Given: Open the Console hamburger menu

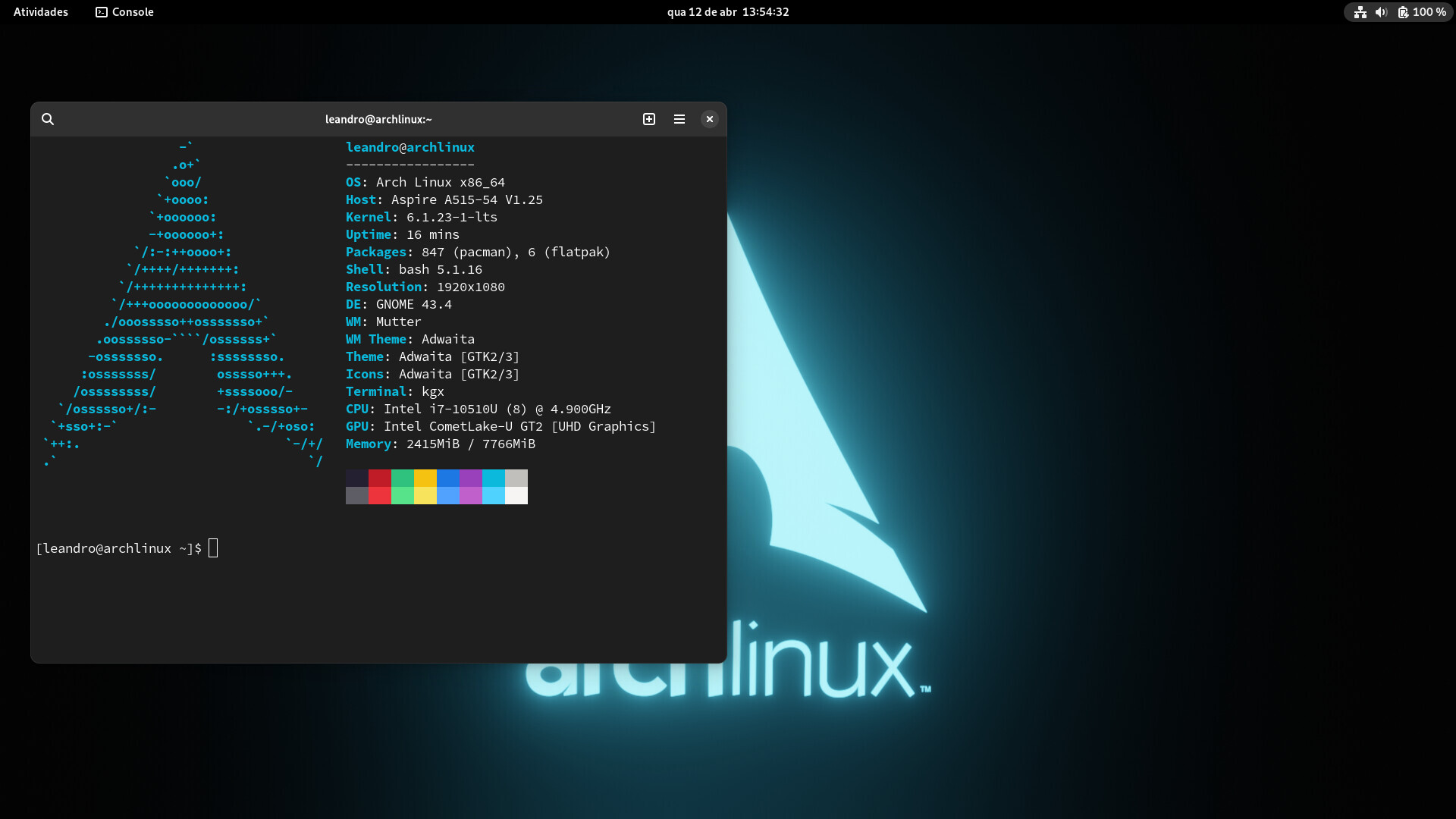Looking at the screenshot, I should pos(679,119).
